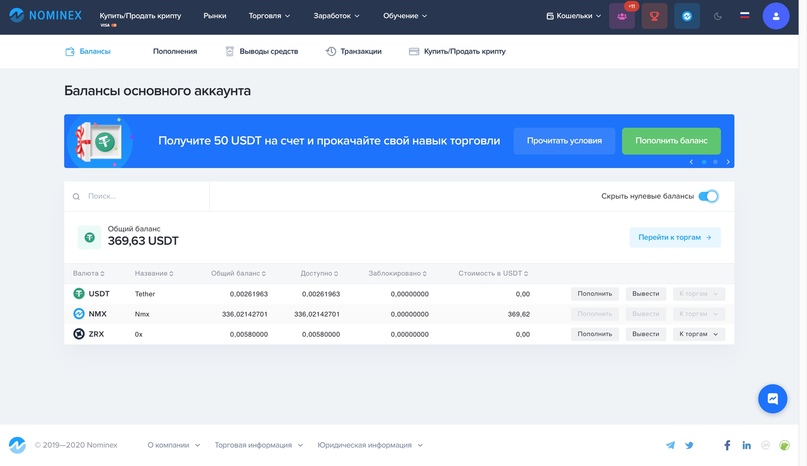The image size is (807, 466).
Task: Open the chat support floating button
Action: coord(773,399)
